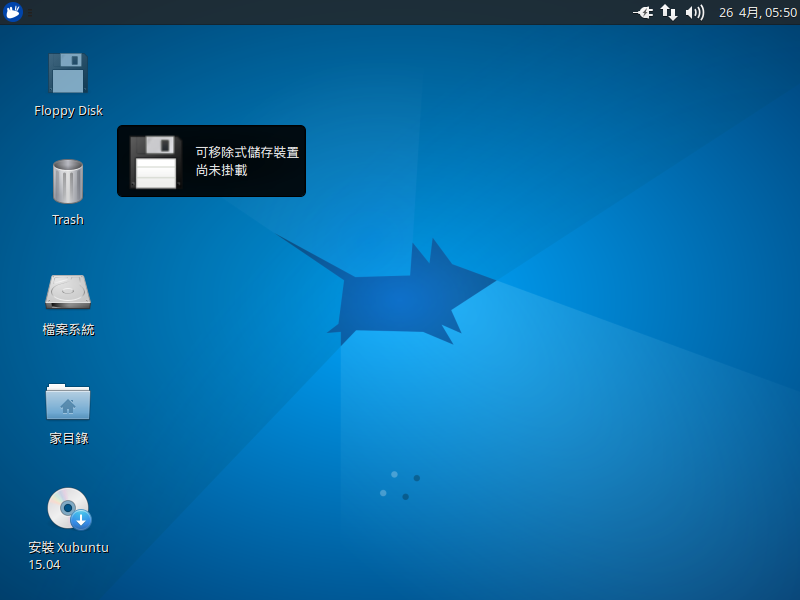
Task: Open the Xfce Whisker menu mouse icon
Action: 12,12
